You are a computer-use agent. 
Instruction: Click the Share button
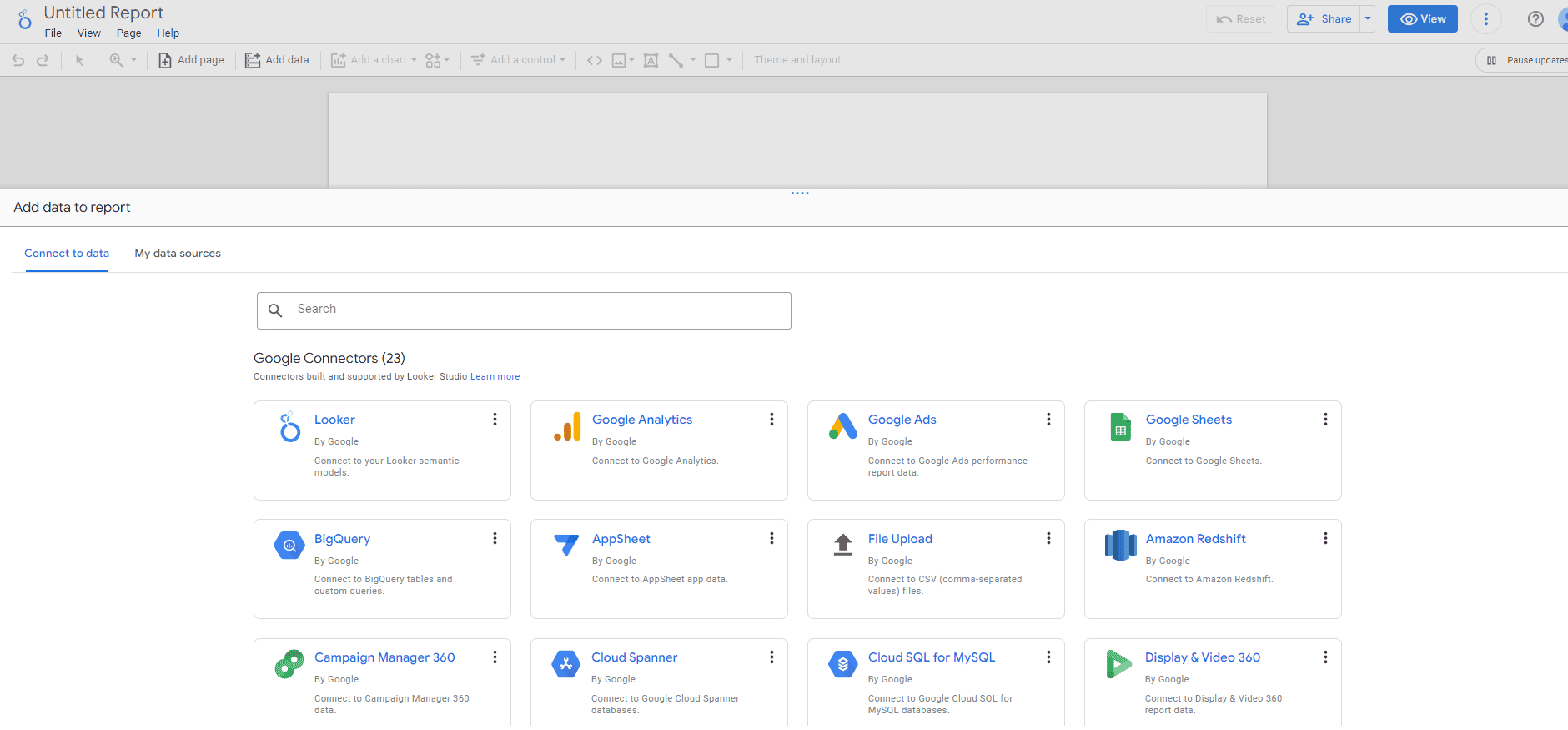click(x=1324, y=19)
